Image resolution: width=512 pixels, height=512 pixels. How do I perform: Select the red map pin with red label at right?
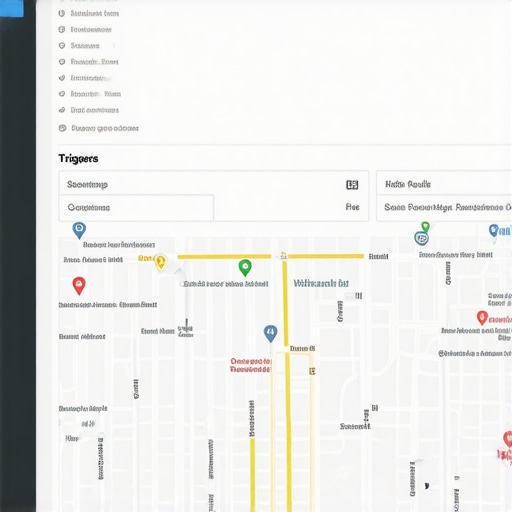pyautogui.click(x=482, y=318)
